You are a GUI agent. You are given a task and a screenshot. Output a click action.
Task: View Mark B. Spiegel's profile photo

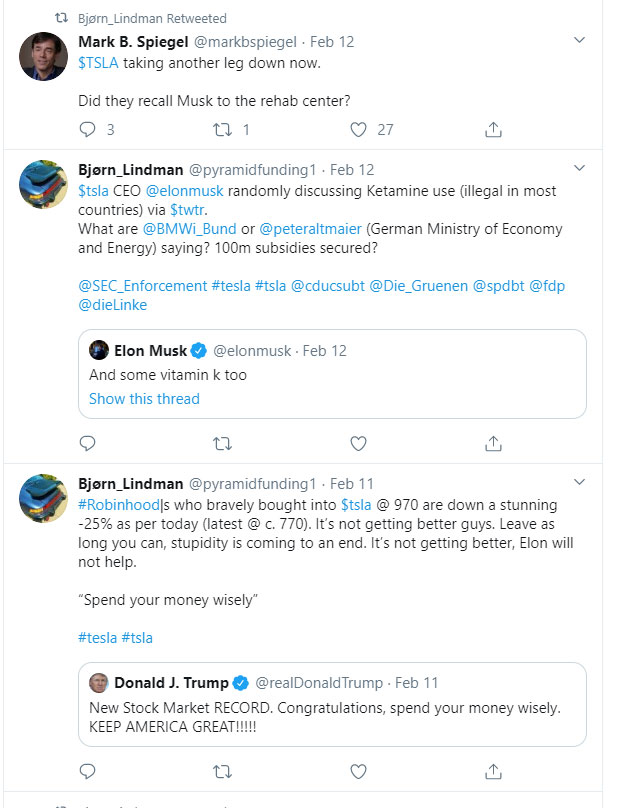pyautogui.click(x=44, y=55)
